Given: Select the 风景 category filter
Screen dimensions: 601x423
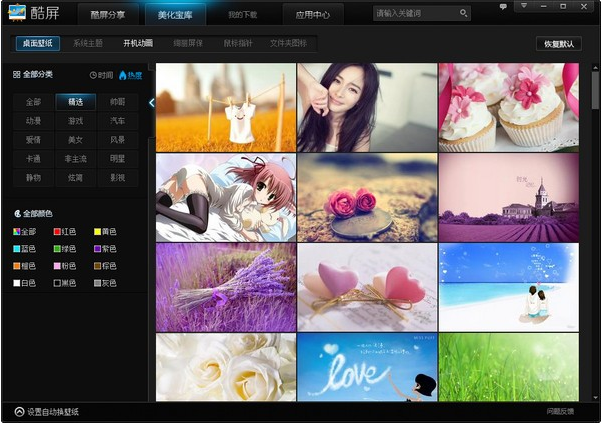Looking at the screenshot, I should point(118,140).
